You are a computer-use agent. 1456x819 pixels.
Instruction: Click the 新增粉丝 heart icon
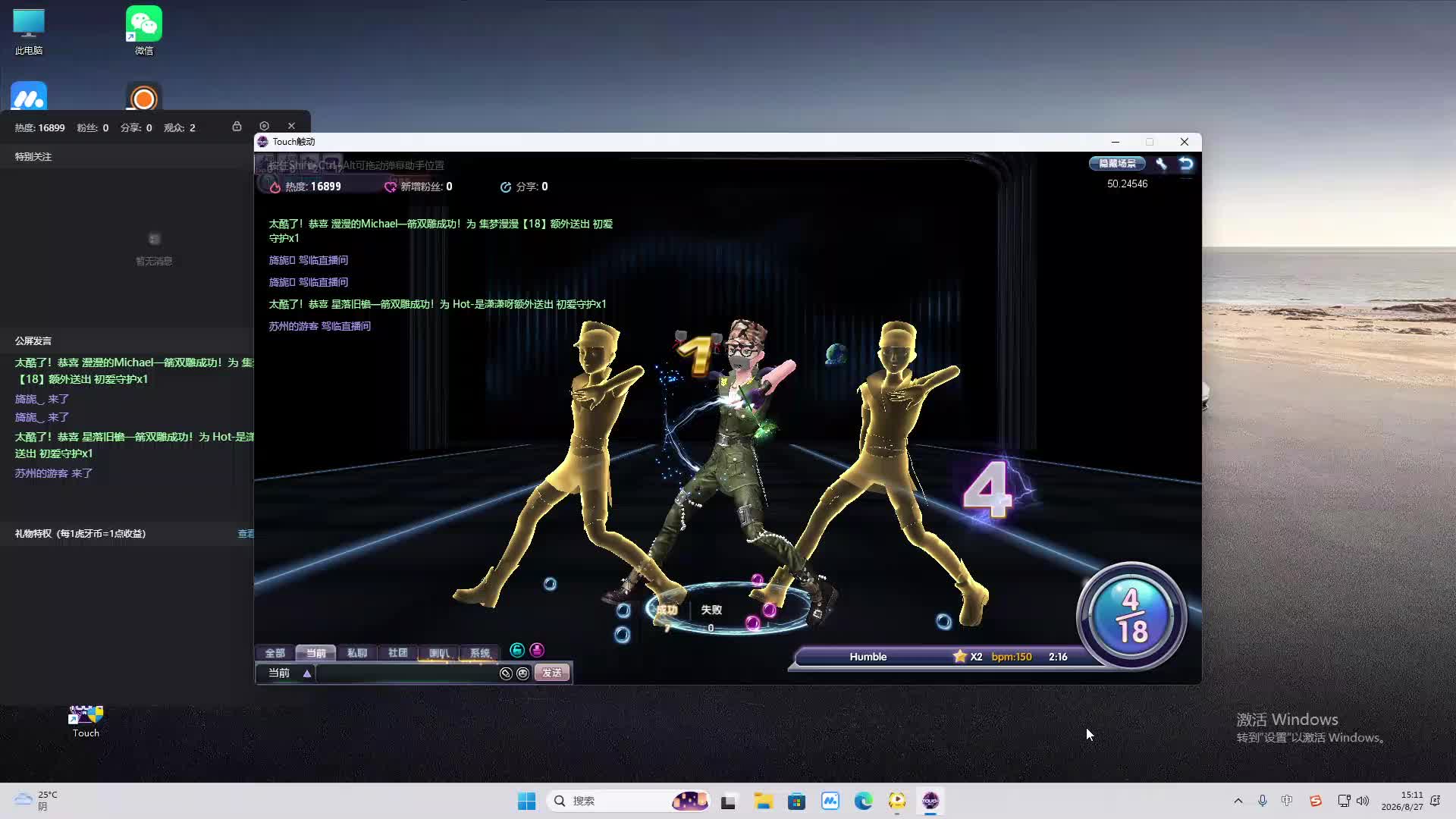(x=390, y=187)
